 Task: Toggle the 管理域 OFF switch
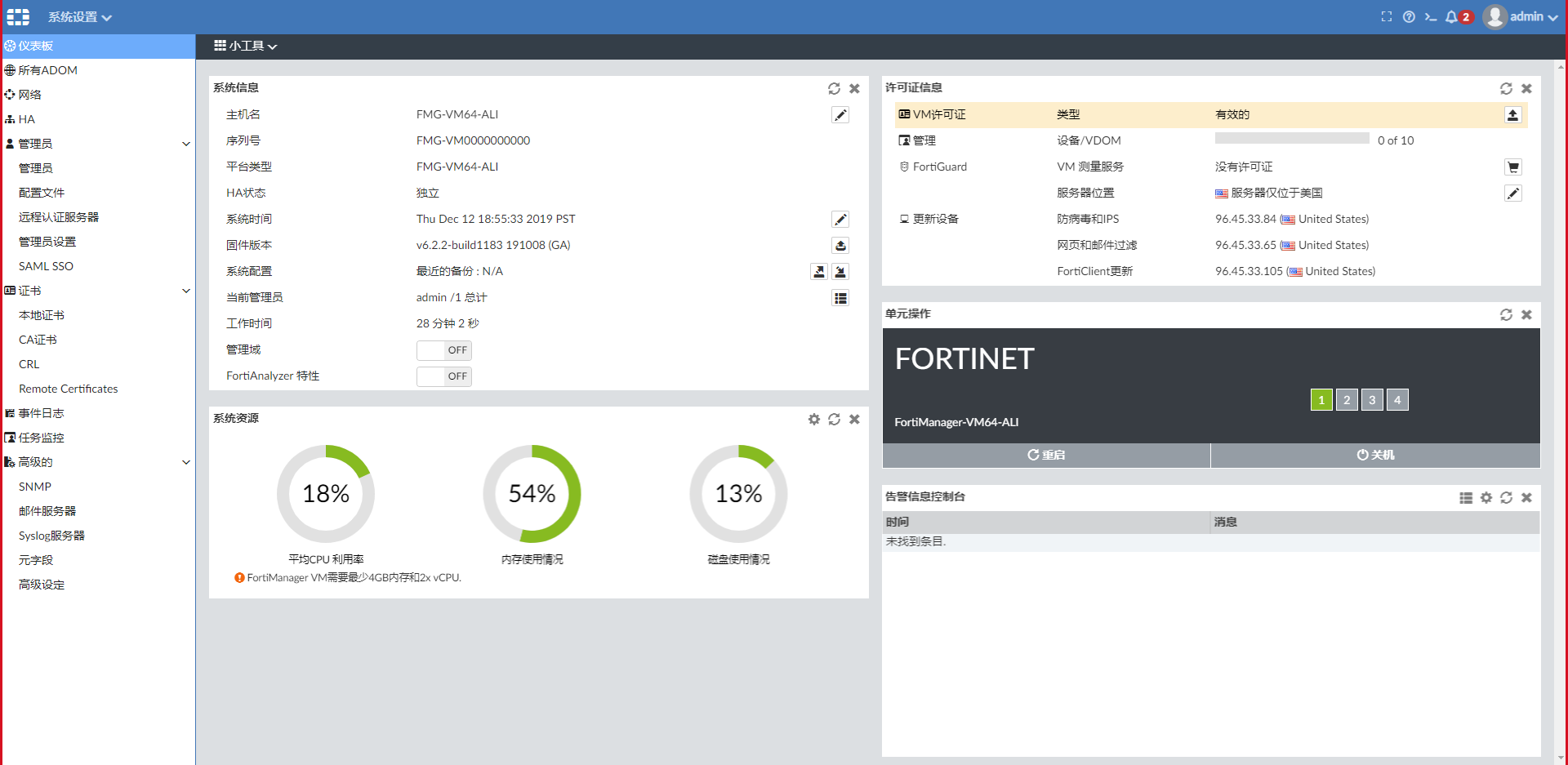tap(443, 350)
